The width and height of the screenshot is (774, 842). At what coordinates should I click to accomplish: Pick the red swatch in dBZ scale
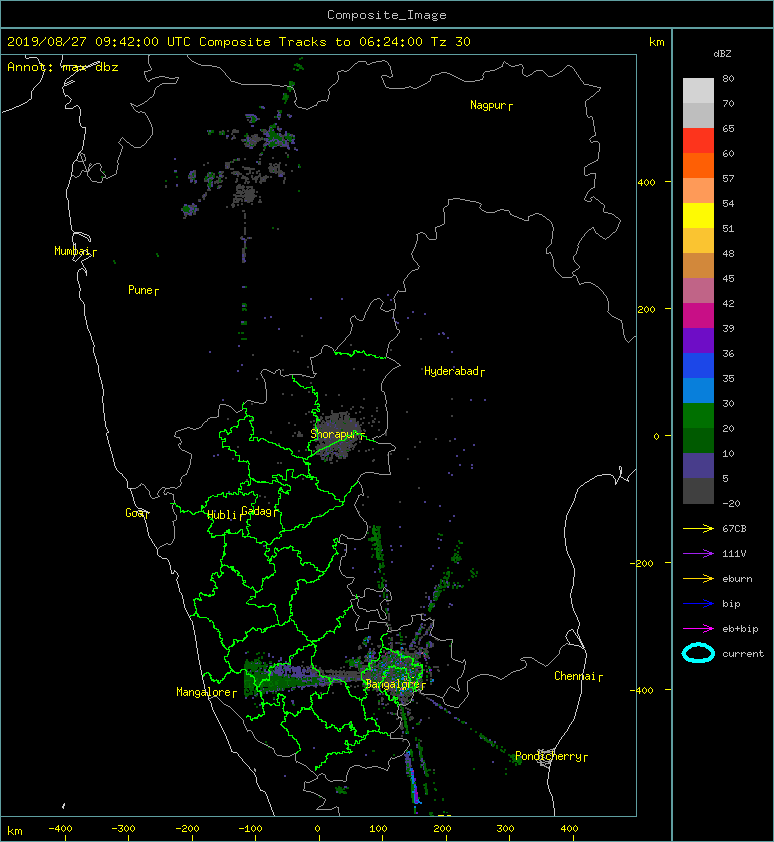click(698, 141)
